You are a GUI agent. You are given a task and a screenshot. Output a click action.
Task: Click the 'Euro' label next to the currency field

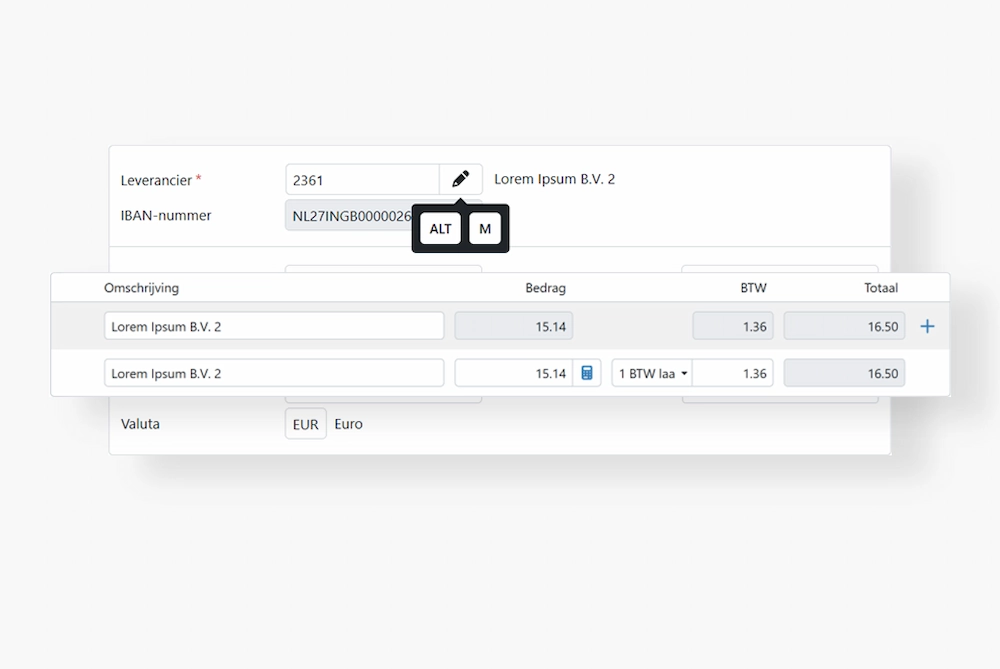tap(348, 423)
